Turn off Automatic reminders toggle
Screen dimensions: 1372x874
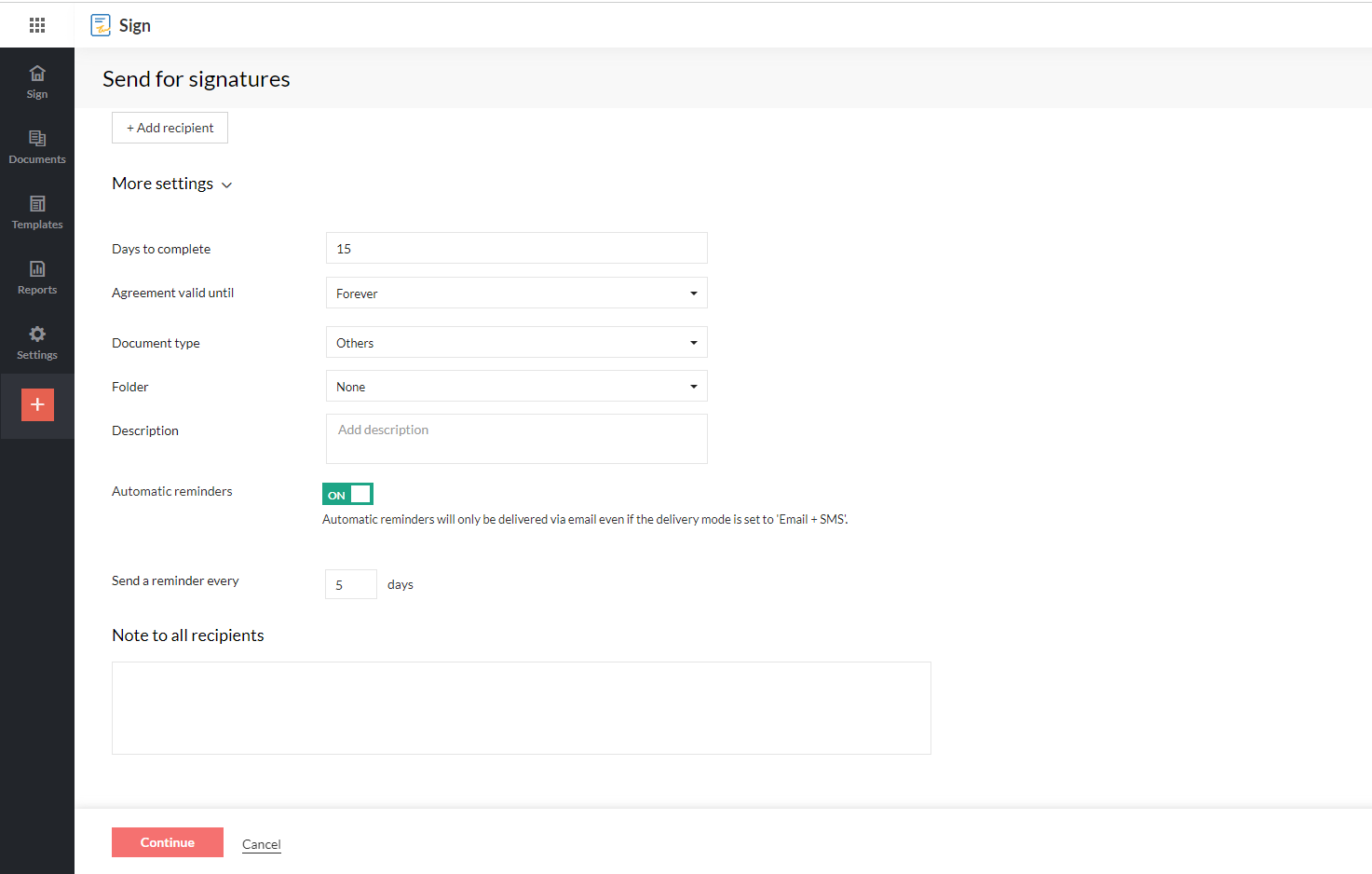pos(347,494)
